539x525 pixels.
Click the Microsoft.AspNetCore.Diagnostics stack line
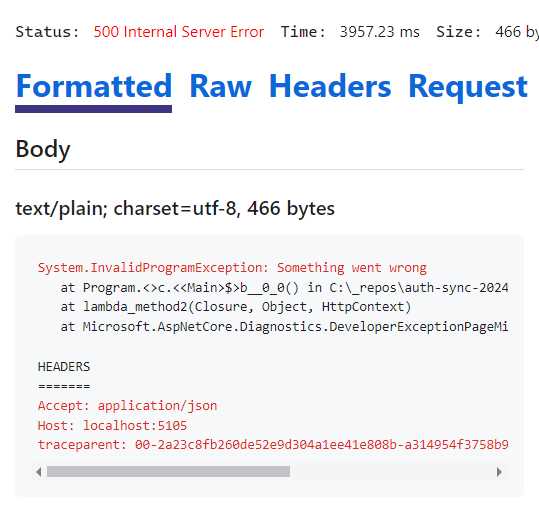point(284,326)
